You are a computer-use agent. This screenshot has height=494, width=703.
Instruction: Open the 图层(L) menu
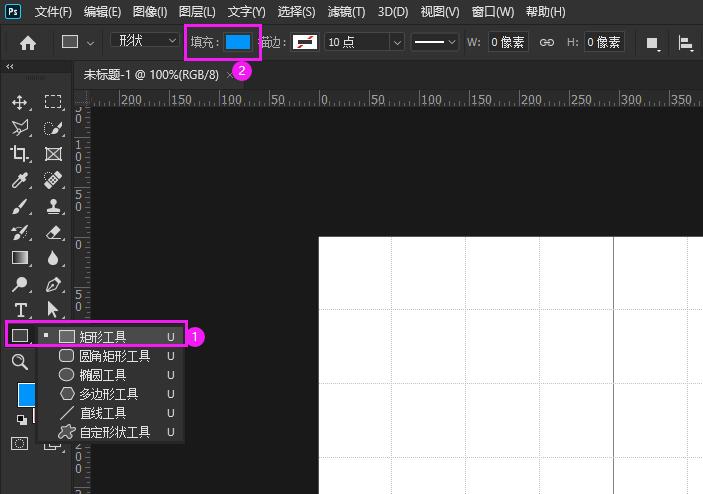(197, 12)
